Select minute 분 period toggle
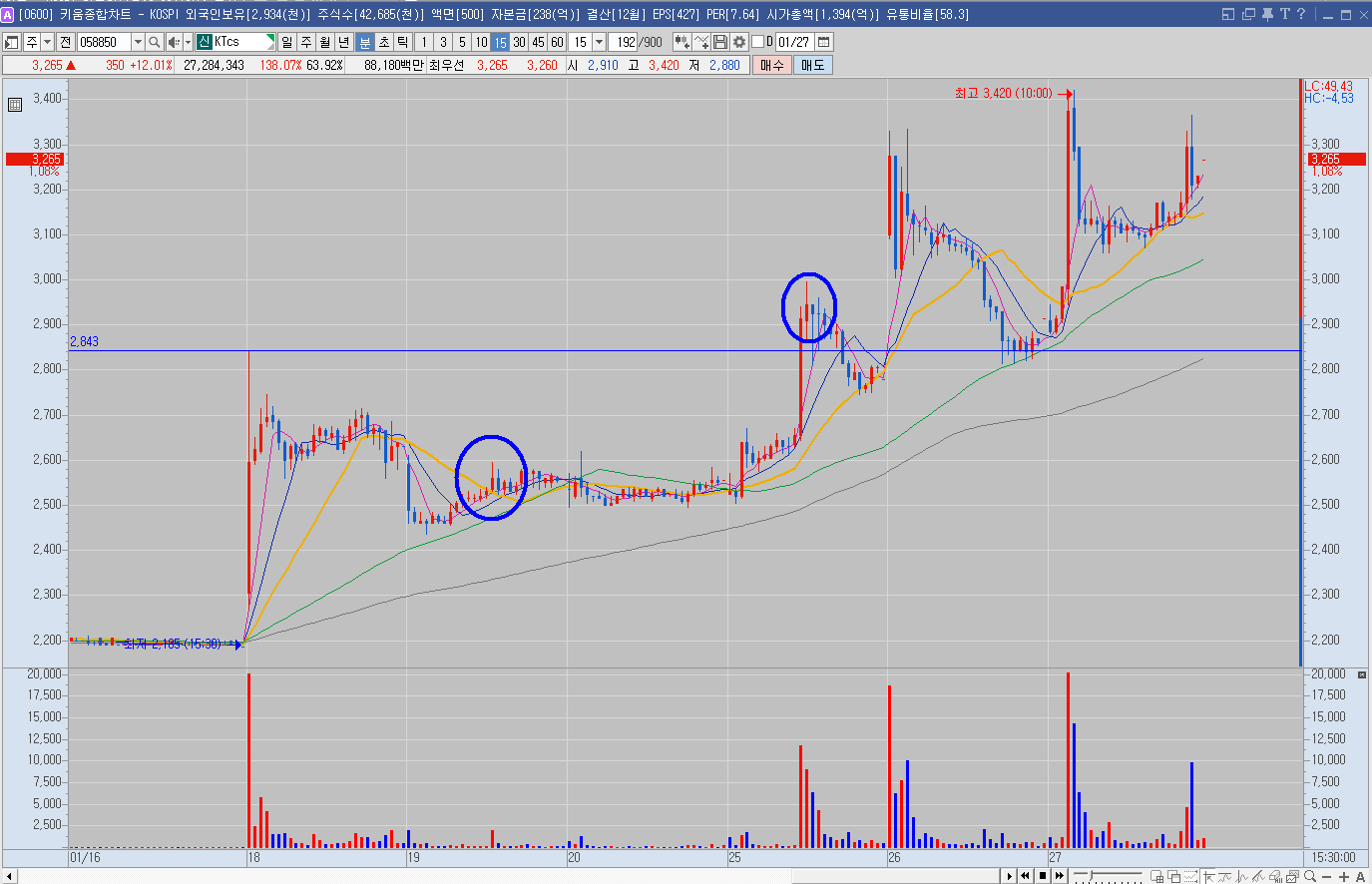 [365, 42]
